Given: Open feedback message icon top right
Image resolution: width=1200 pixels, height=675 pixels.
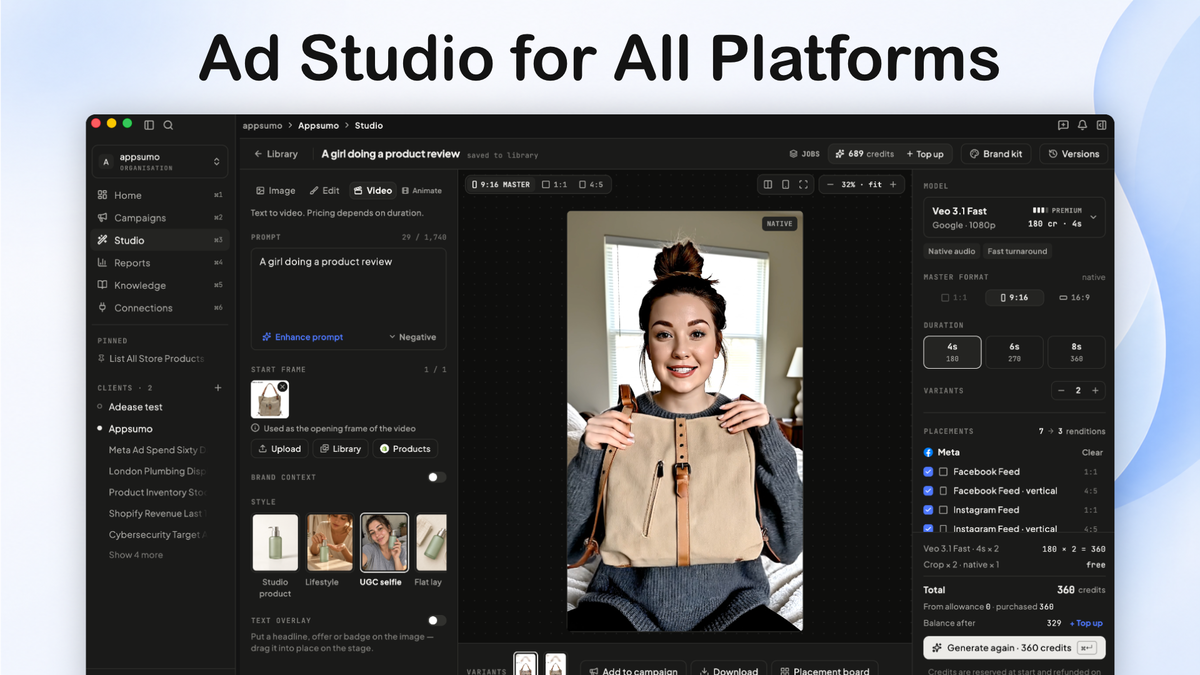Looking at the screenshot, I should pos(1063,125).
